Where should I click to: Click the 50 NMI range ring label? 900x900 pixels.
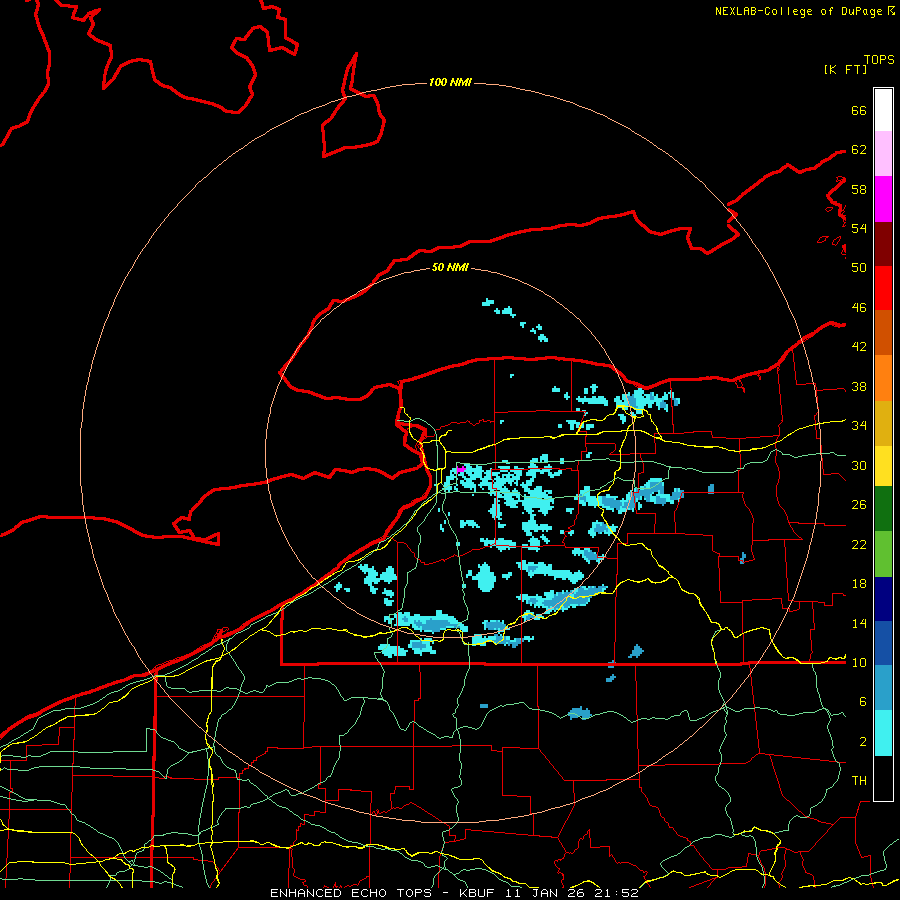tap(450, 267)
